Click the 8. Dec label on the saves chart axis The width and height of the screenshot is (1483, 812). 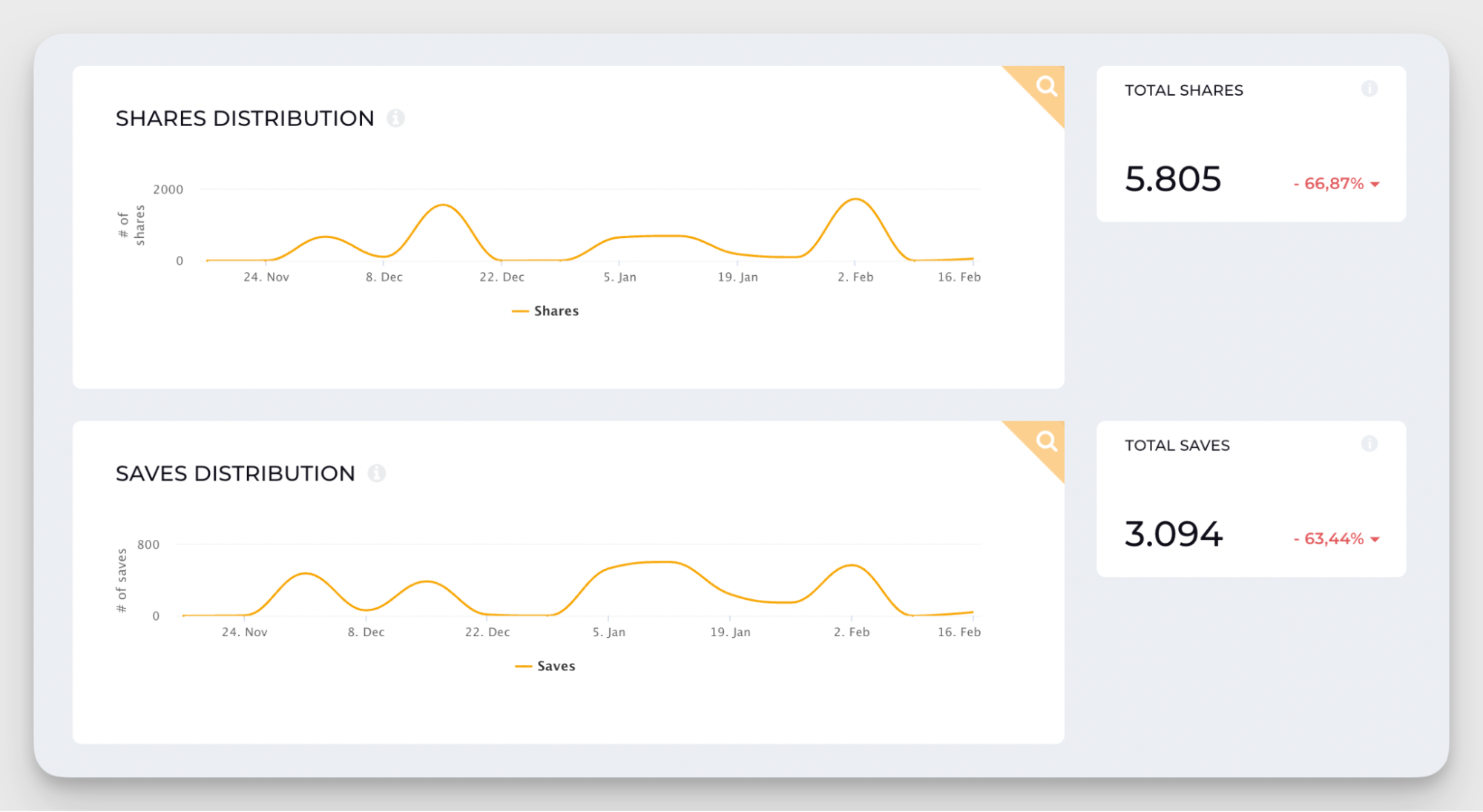pyautogui.click(x=366, y=632)
